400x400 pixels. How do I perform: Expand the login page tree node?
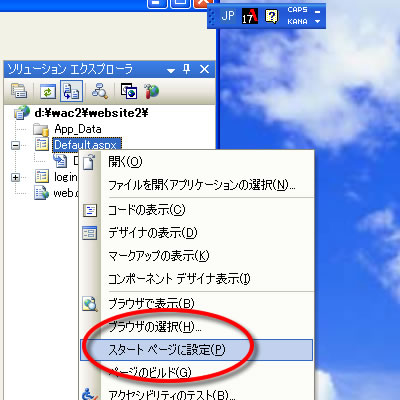click(x=15, y=177)
